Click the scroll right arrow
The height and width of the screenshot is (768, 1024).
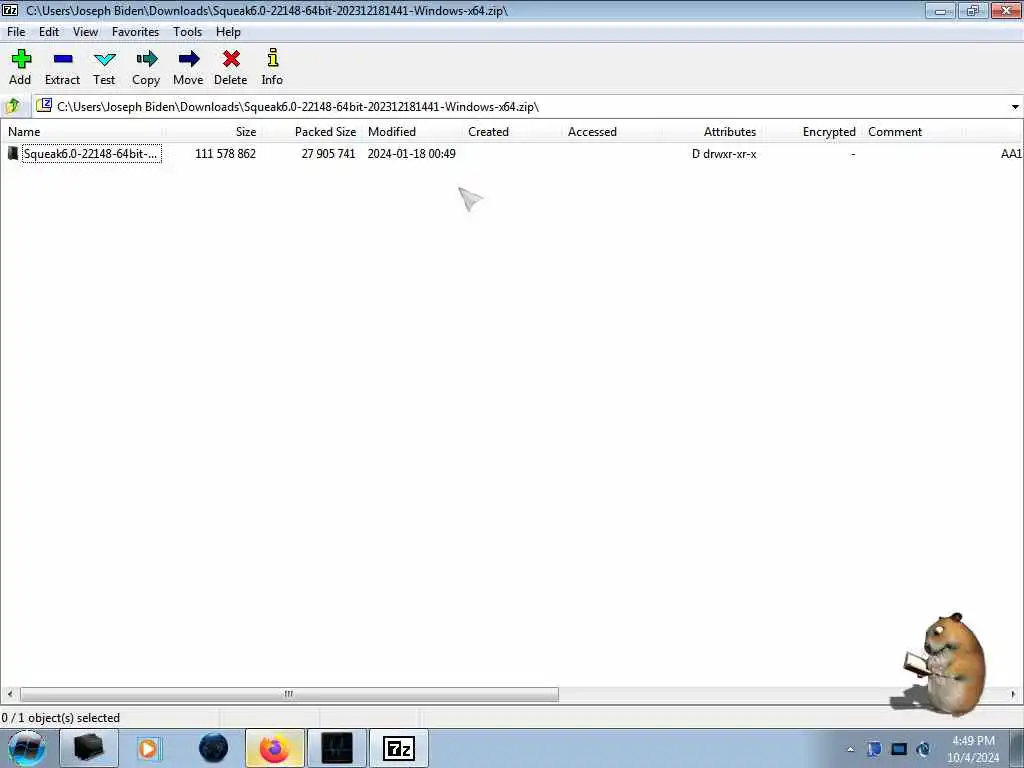(x=1014, y=694)
